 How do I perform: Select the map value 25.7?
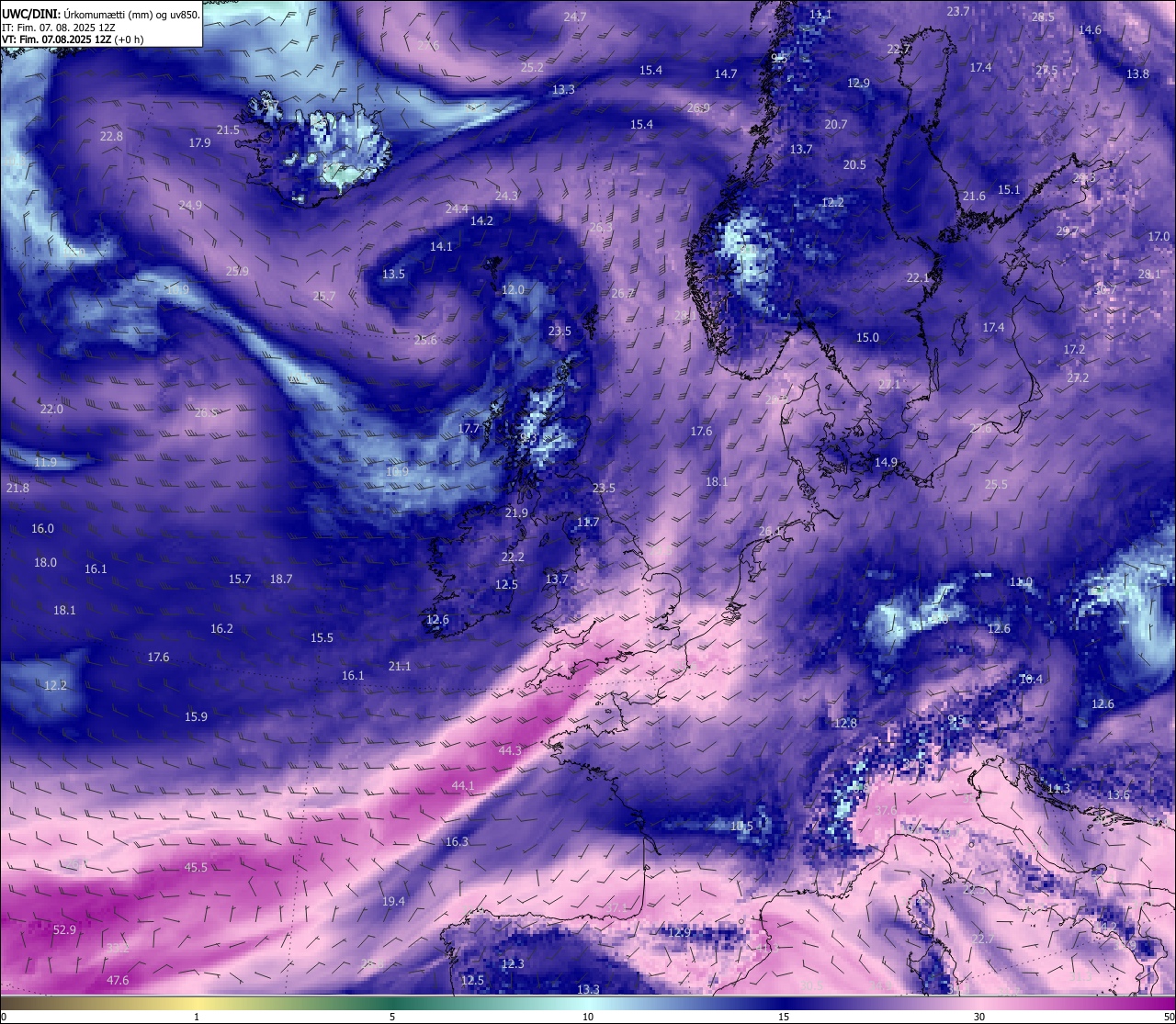pyautogui.click(x=324, y=296)
